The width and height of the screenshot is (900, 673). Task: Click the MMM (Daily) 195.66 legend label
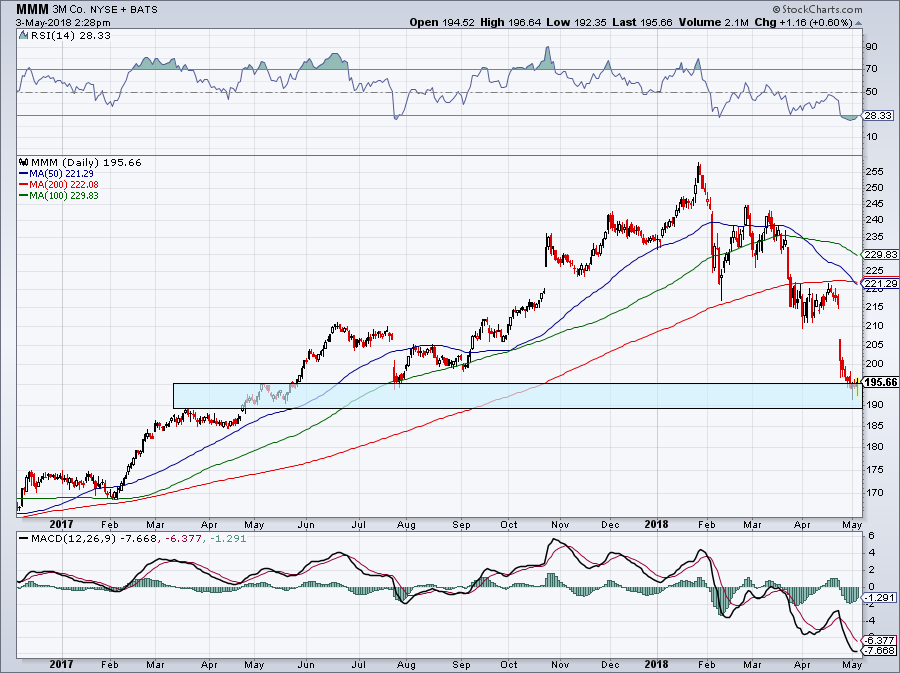click(86, 162)
